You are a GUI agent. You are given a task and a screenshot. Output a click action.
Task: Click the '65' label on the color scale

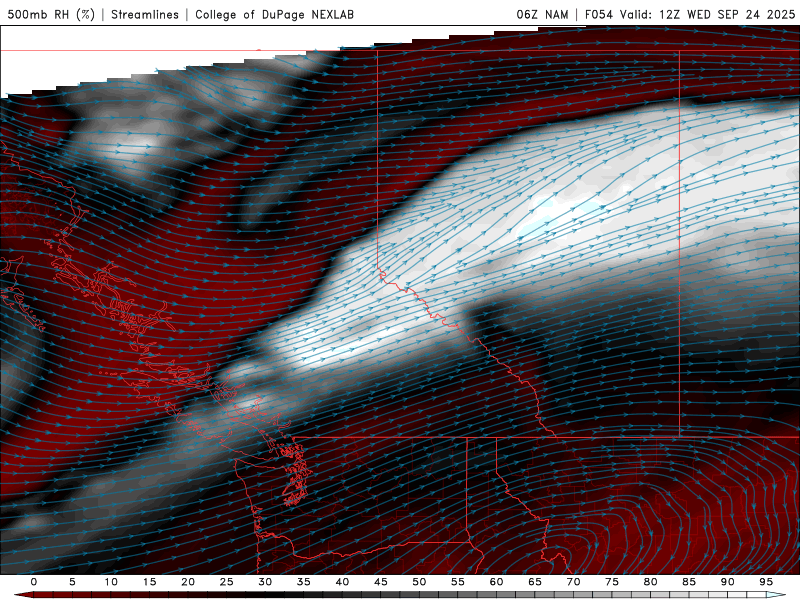coord(535,582)
